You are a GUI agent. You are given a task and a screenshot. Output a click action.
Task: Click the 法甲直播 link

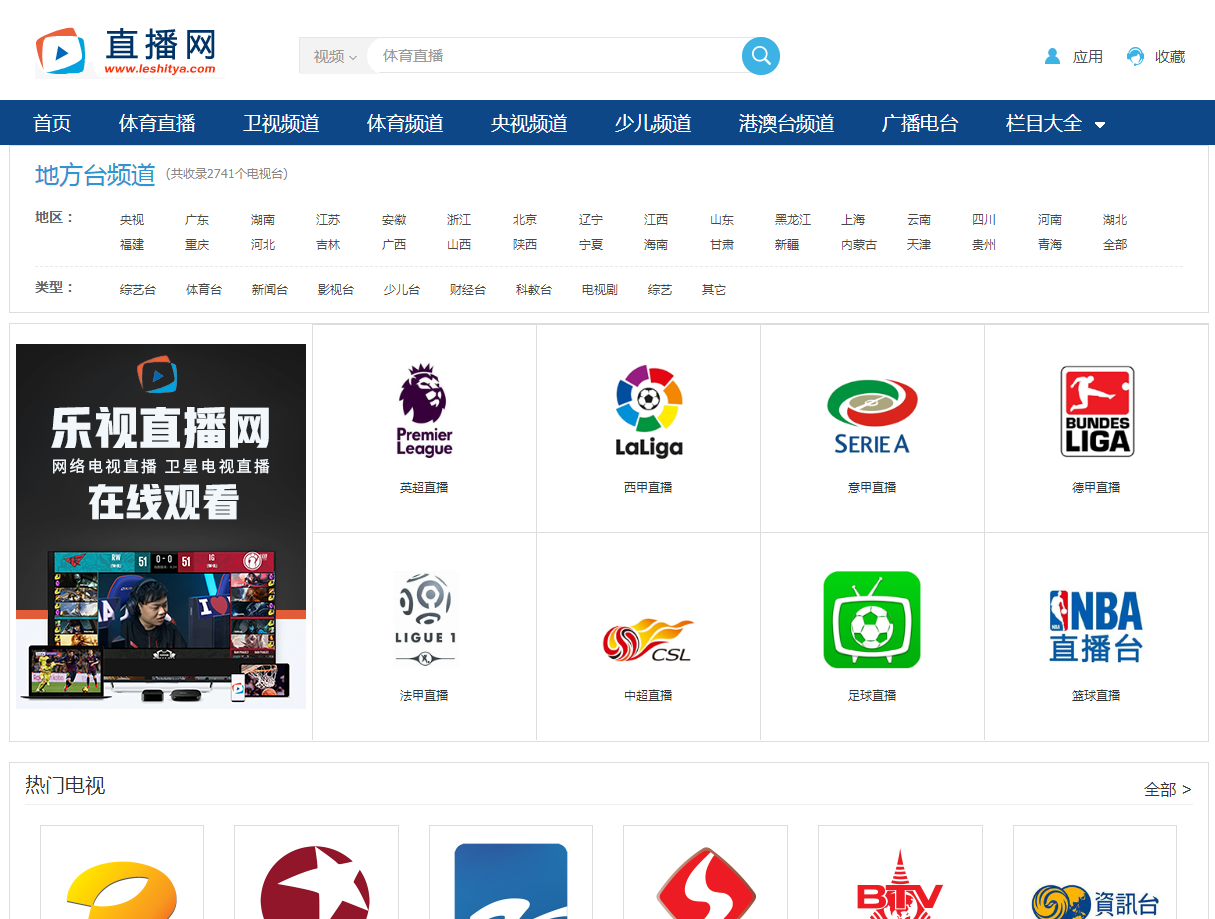click(x=424, y=695)
